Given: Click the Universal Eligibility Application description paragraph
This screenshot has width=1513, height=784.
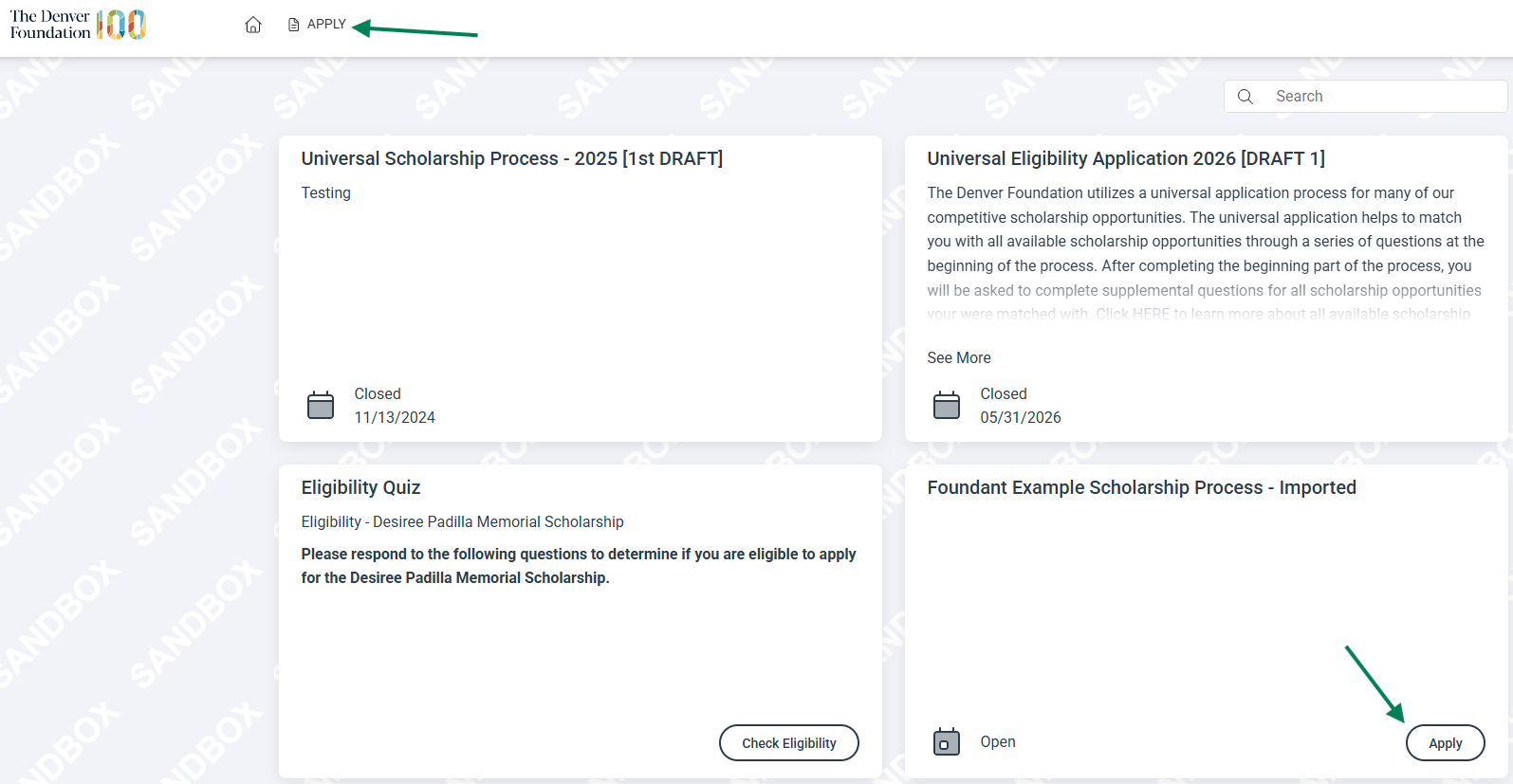Looking at the screenshot, I should 1207,253.
